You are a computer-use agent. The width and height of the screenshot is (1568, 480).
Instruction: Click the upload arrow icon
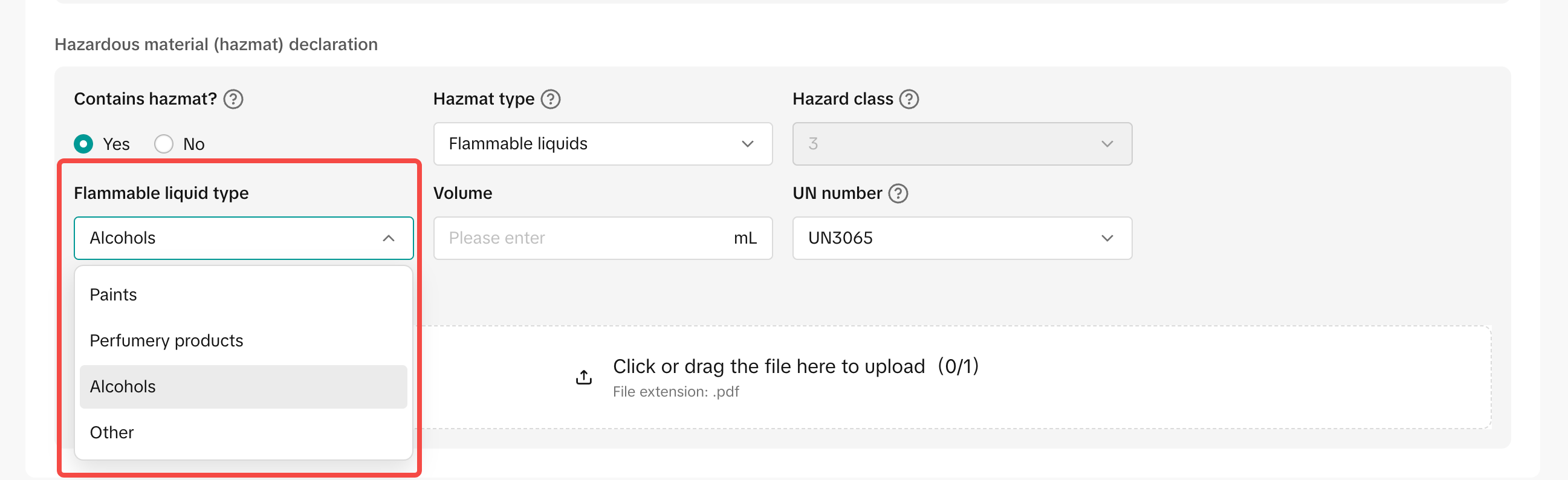pyautogui.click(x=583, y=377)
